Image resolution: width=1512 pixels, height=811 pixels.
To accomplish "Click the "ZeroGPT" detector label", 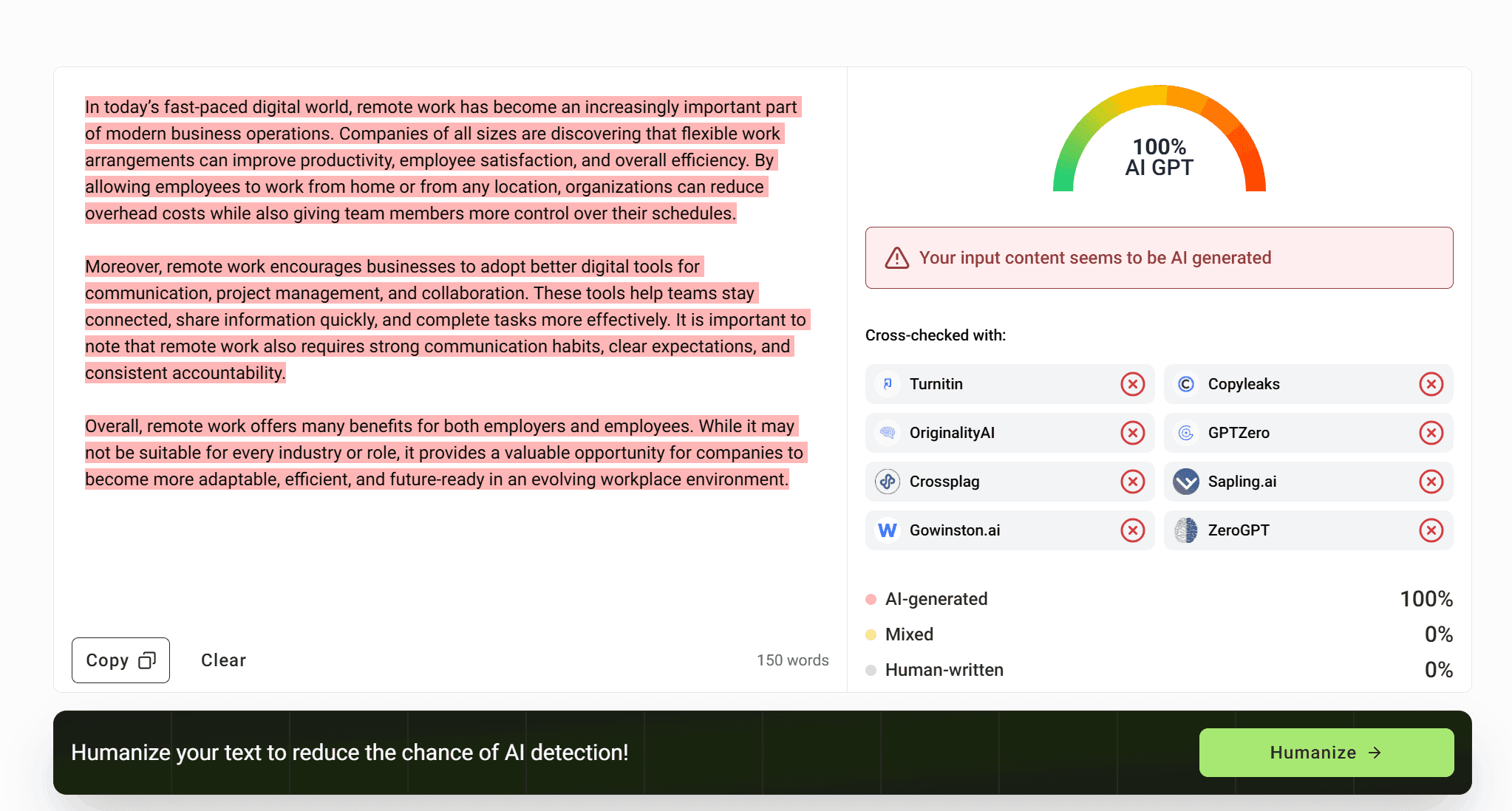I will (1239, 530).
